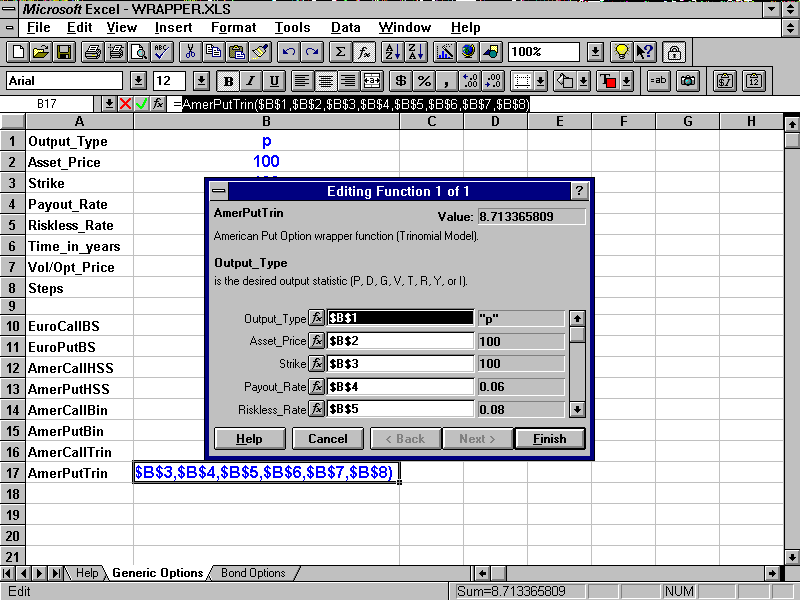800x600 pixels.
Task: Launch the ChartWizard icon
Action: click(x=444, y=52)
